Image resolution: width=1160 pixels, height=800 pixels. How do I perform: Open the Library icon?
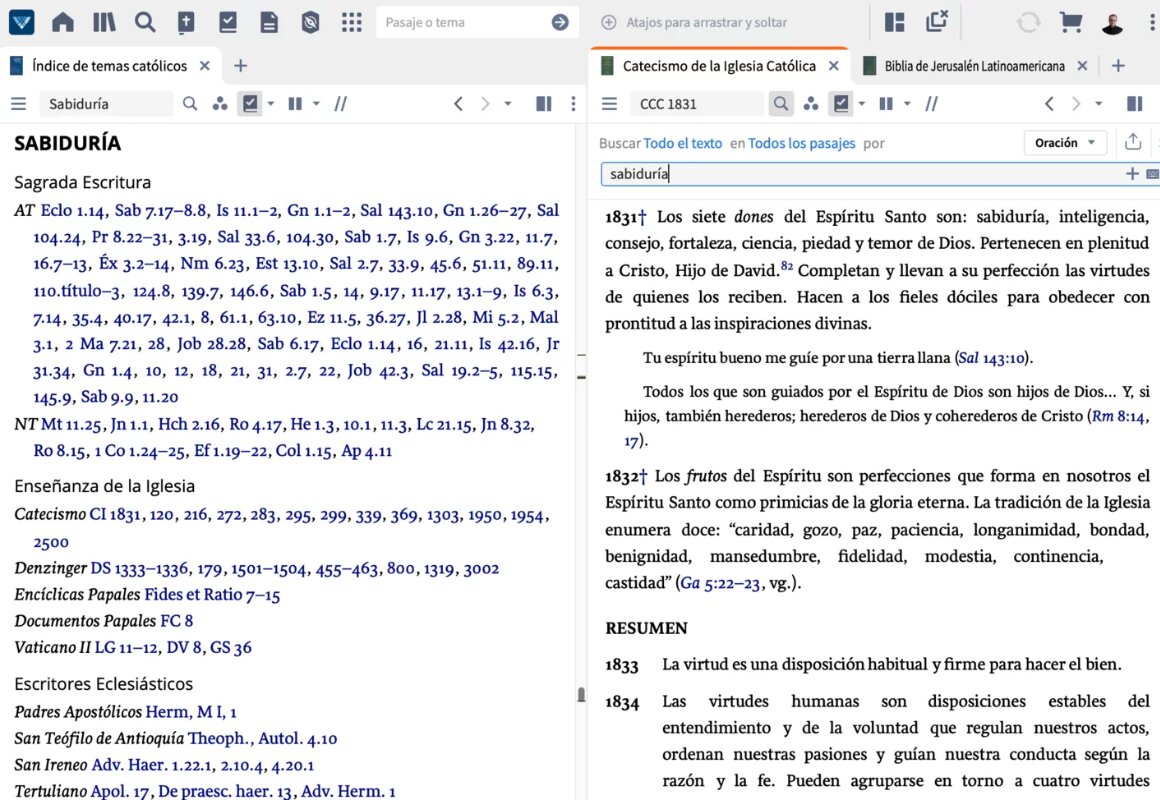pos(104,22)
